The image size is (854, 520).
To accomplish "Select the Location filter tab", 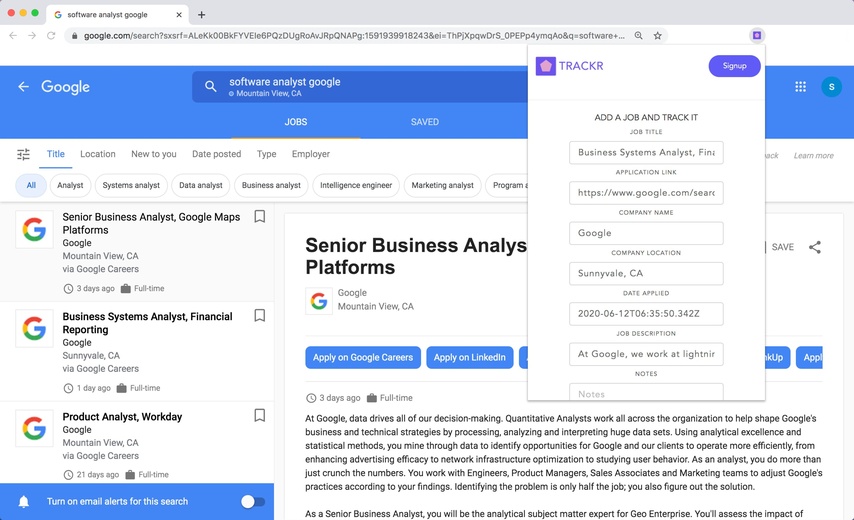I will [98, 154].
